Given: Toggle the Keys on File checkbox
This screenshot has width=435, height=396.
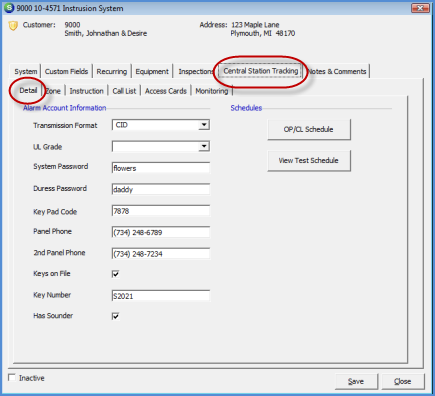Looking at the screenshot, I should coord(115,274).
